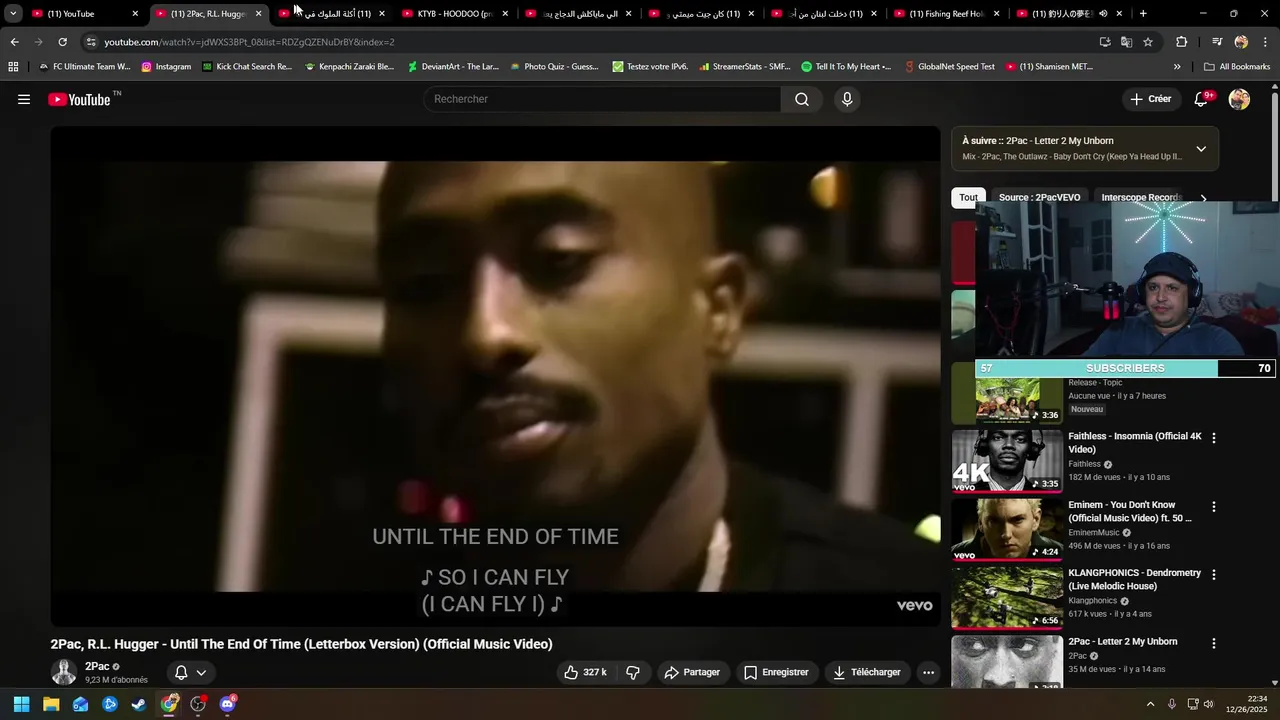1280x720 pixels.
Task: Open the Créer menu button
Action: 1150,99
